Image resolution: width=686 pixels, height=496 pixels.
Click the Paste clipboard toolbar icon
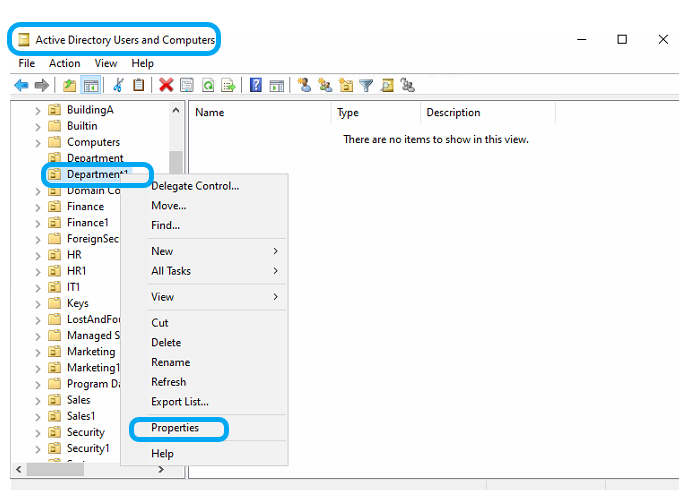(139, 85)
